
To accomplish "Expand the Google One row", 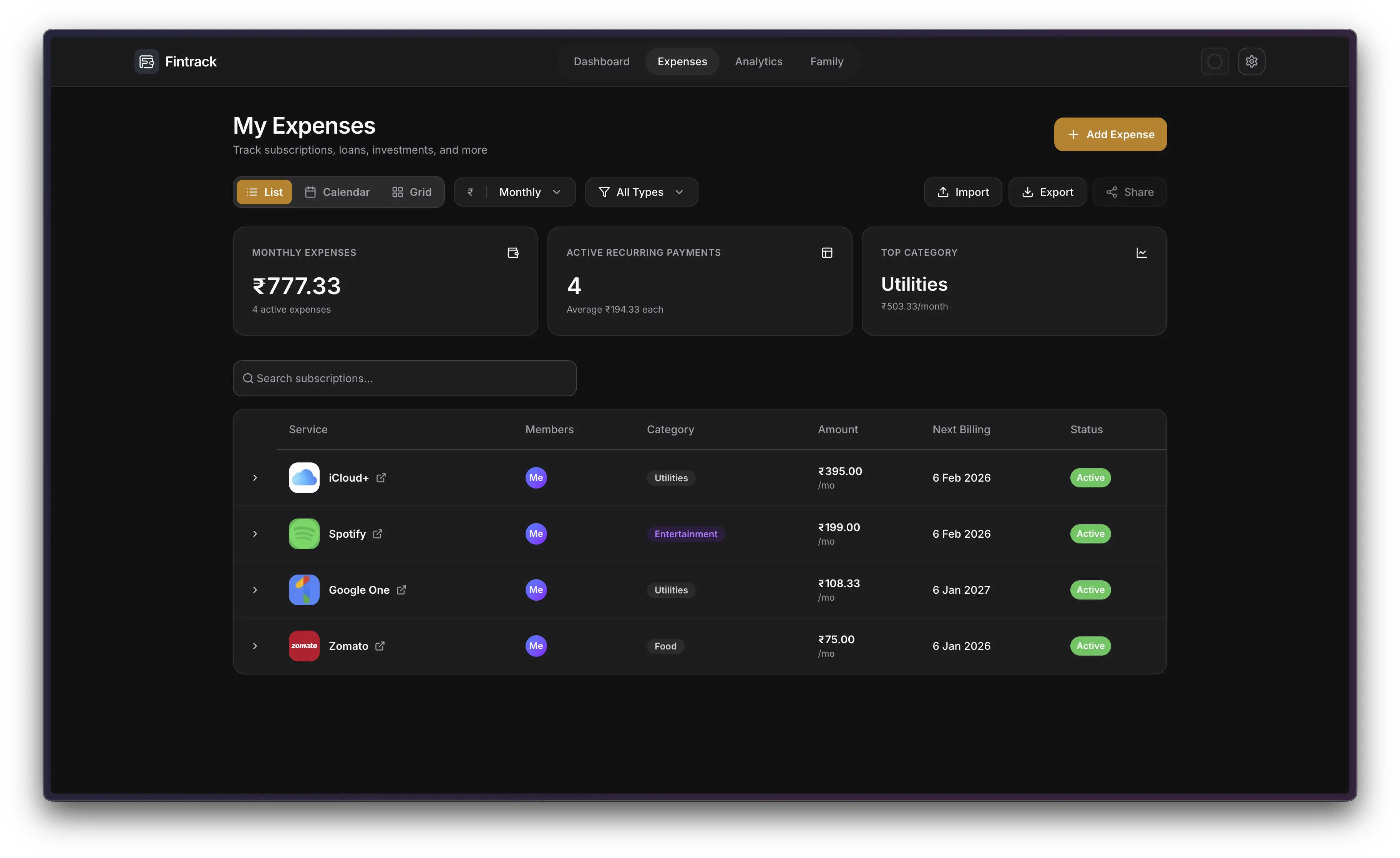I will point(255,590).
